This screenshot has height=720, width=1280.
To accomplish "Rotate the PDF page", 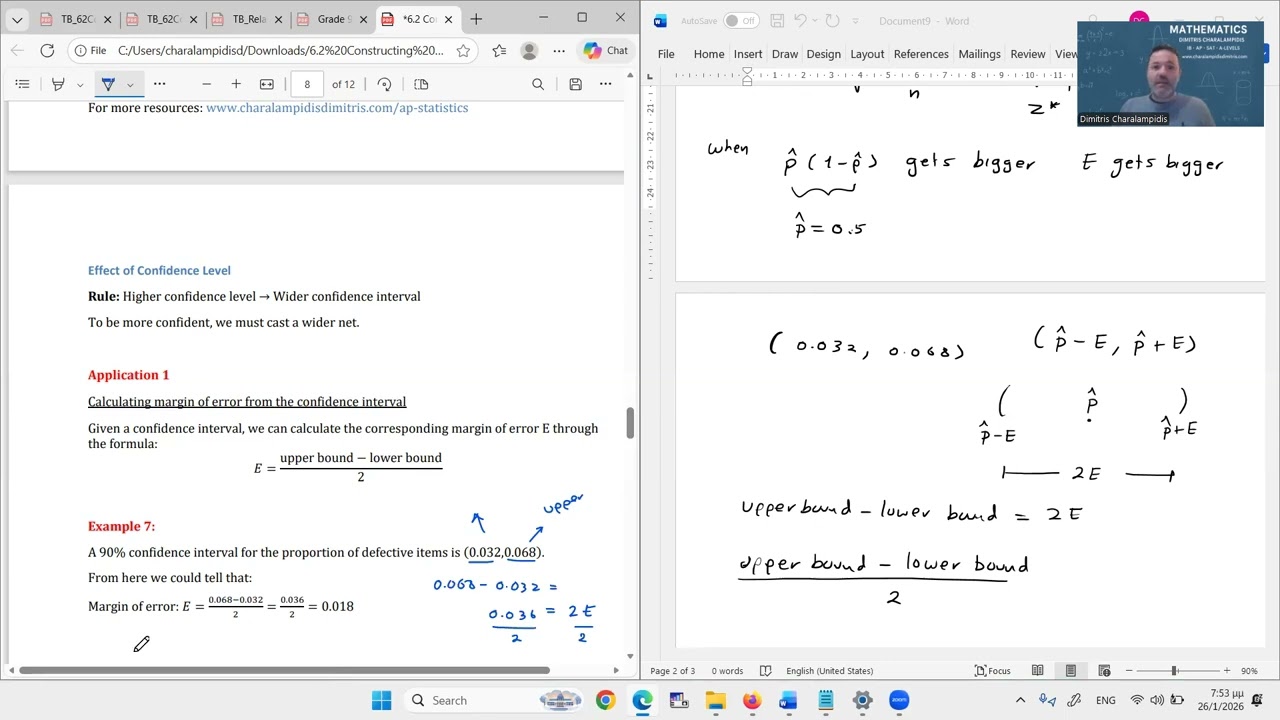I will pyautogui.click(x=384, y=84).
